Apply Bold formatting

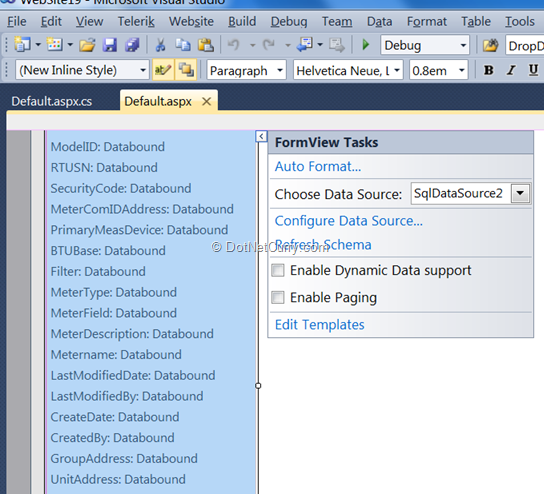(x=488, y=70)
